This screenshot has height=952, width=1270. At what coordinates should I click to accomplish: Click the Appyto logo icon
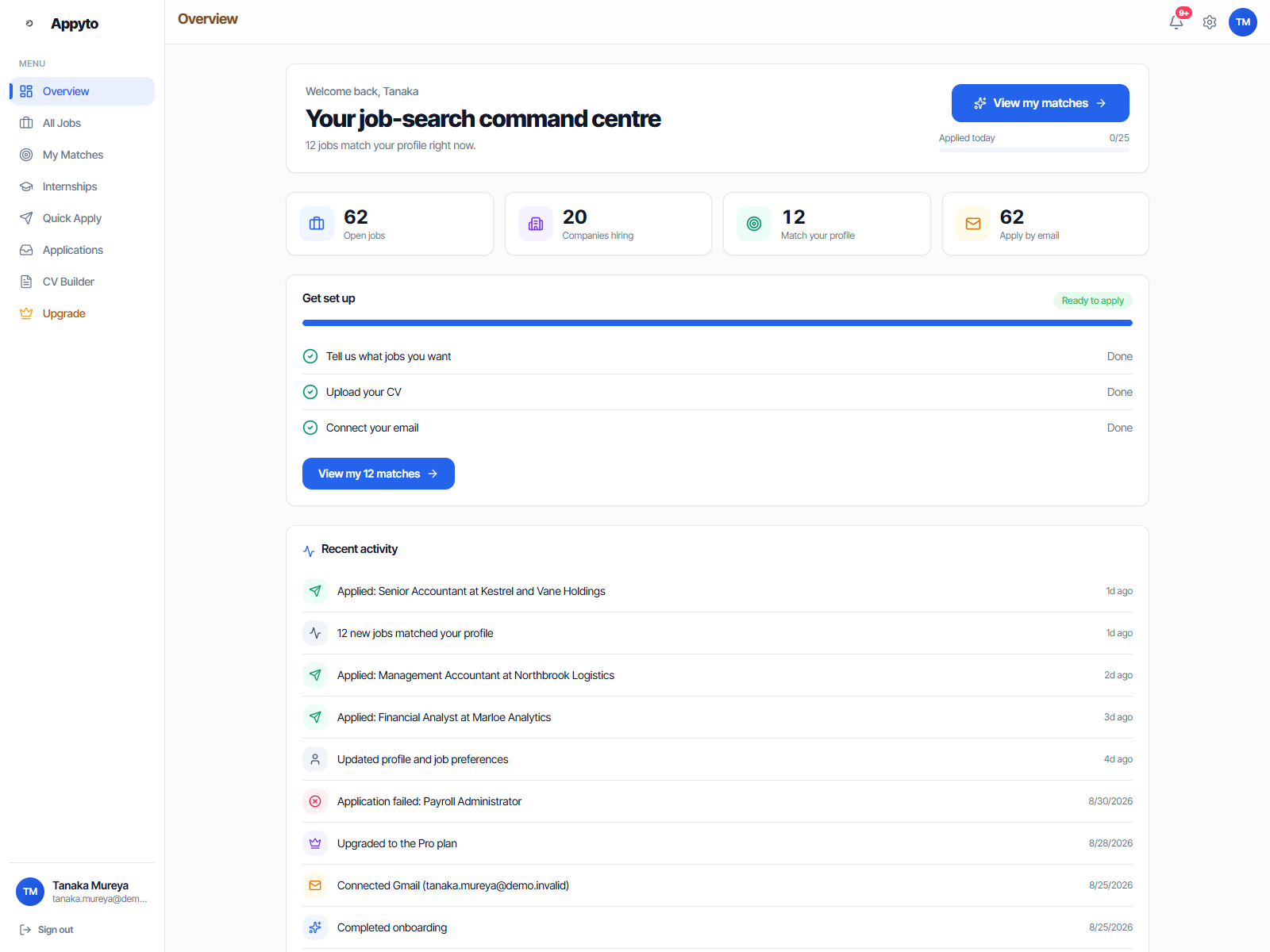tap(29, 23)
